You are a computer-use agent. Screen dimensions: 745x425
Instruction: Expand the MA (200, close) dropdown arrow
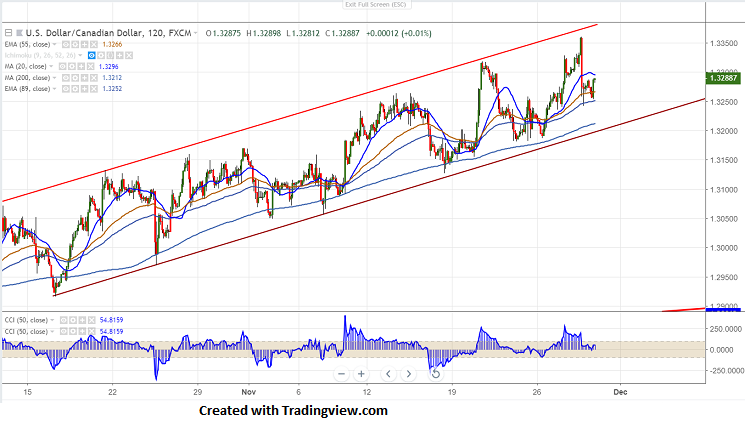tap(55, 77)
